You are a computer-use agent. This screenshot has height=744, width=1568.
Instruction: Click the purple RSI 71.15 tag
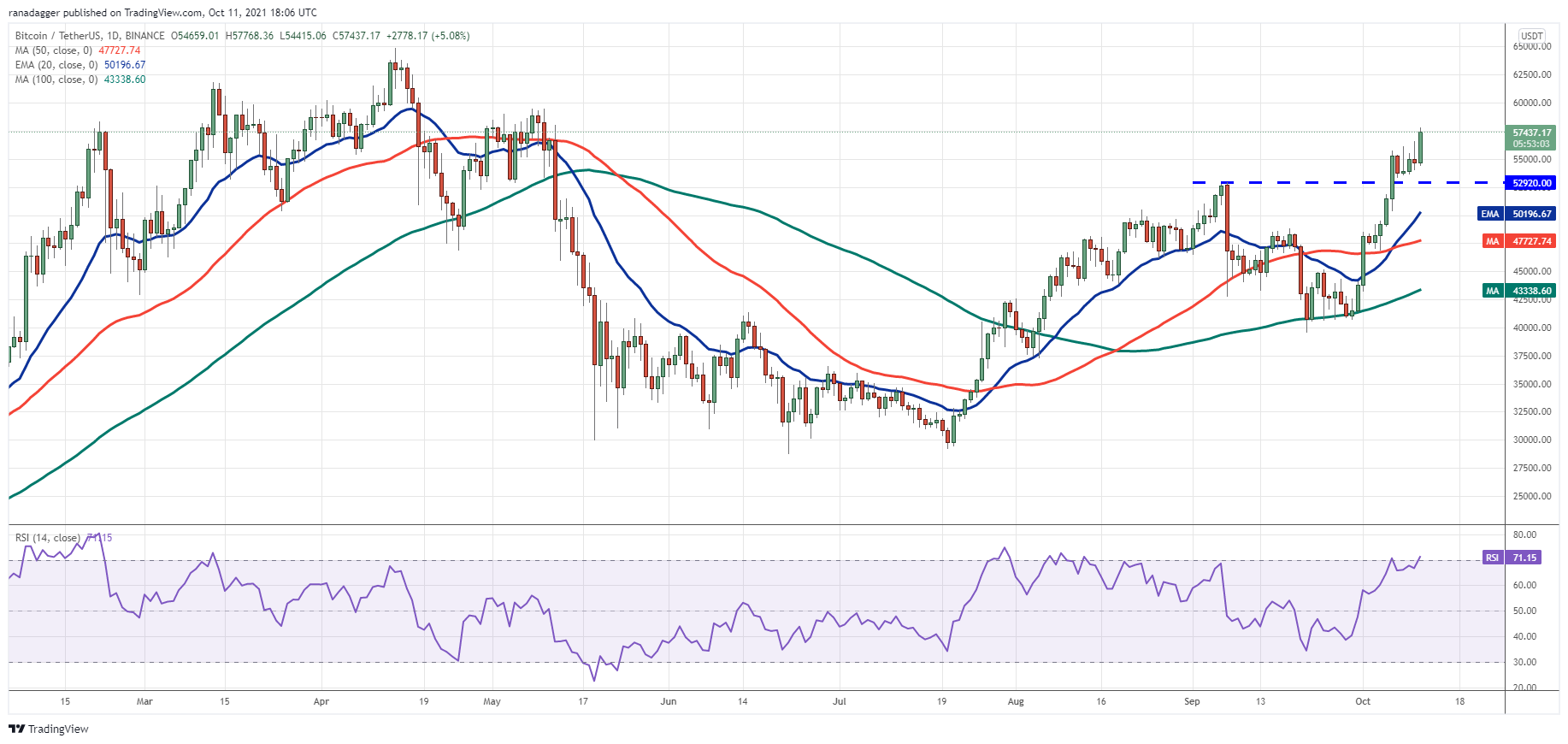[1512, 557]
